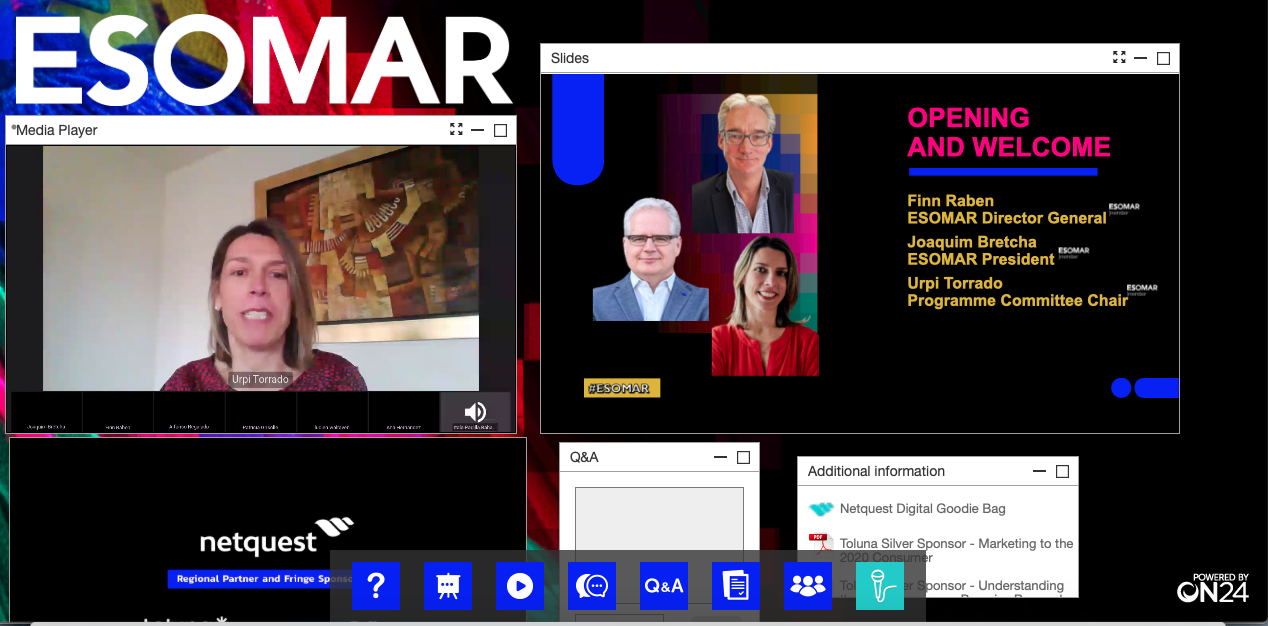Enter fullscreen in the Slides window

click(1119, 58)
